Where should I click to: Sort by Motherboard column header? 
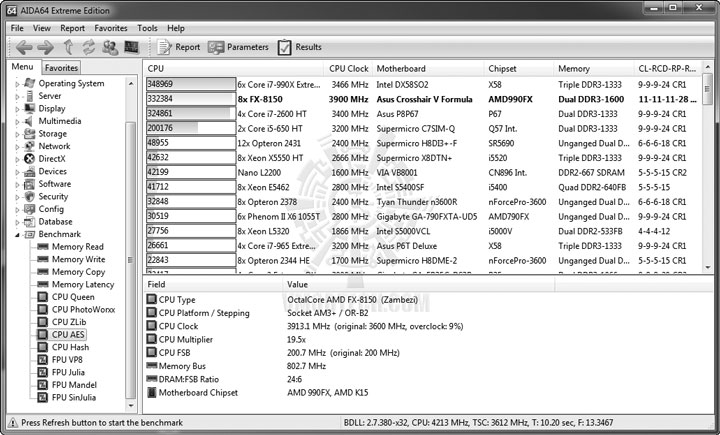427,68
